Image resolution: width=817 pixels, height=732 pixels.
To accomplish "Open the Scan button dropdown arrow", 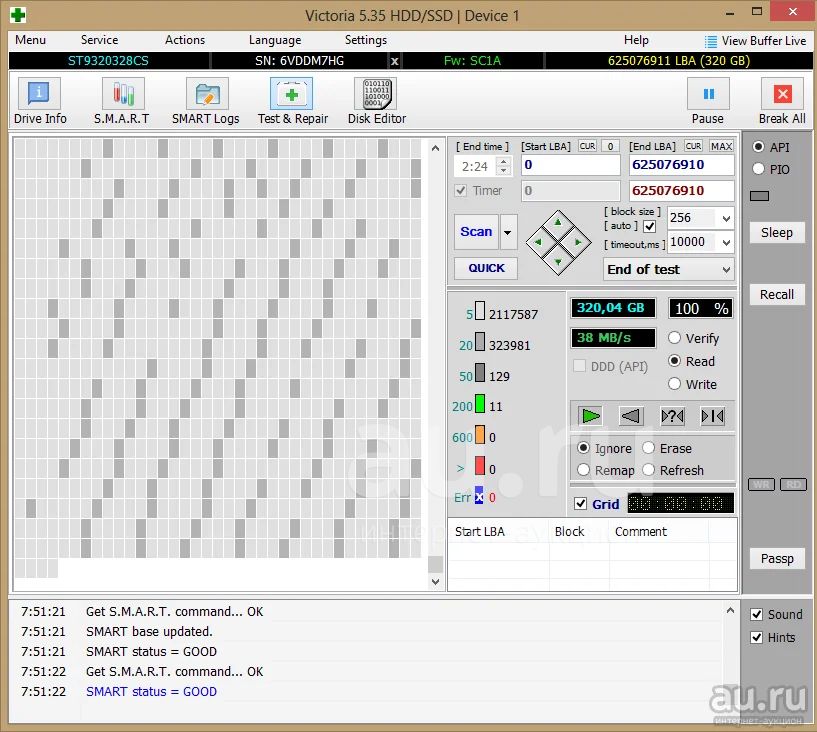I will tap(508, 232).
